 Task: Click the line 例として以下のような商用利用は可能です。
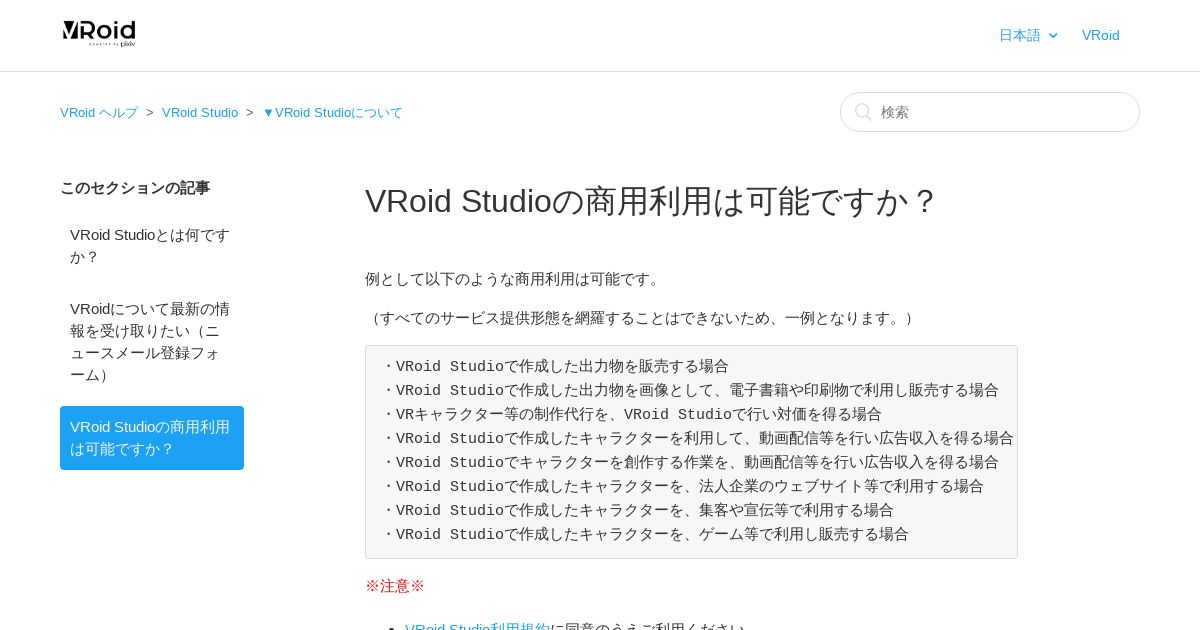pos(514,279)
